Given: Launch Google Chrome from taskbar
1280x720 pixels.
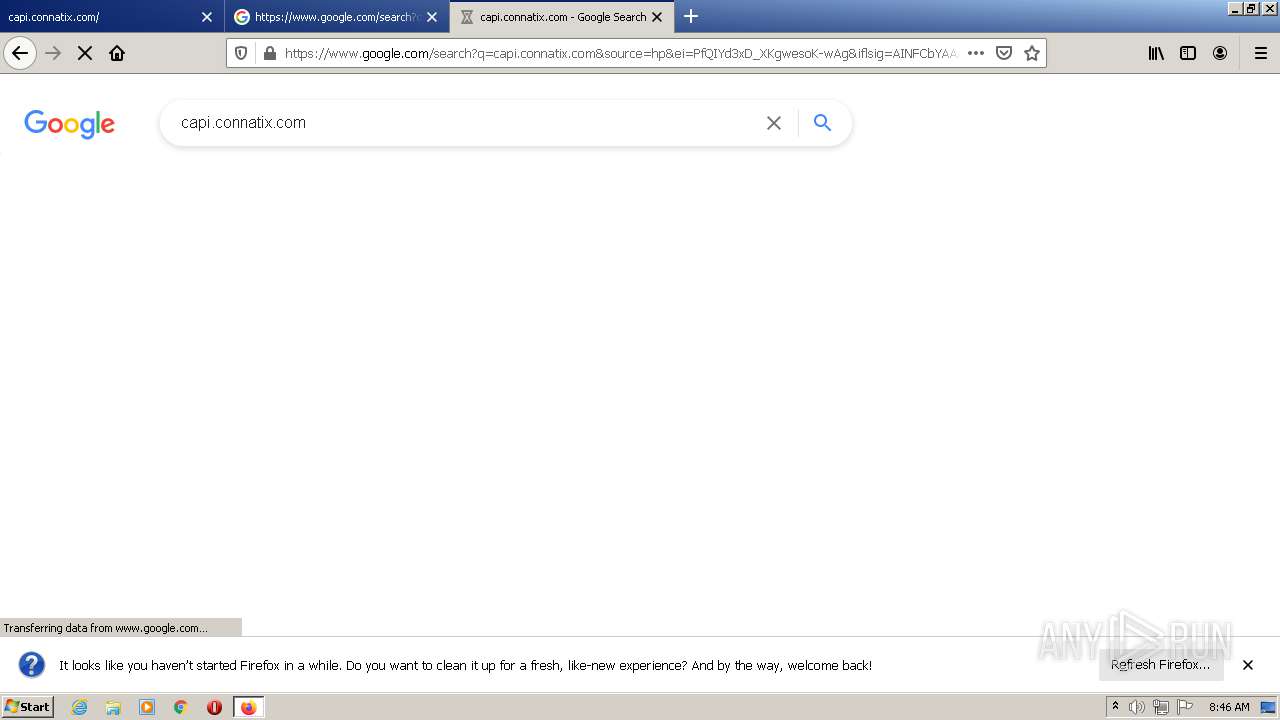Looking at the screenshot, I should coord(181,707).
